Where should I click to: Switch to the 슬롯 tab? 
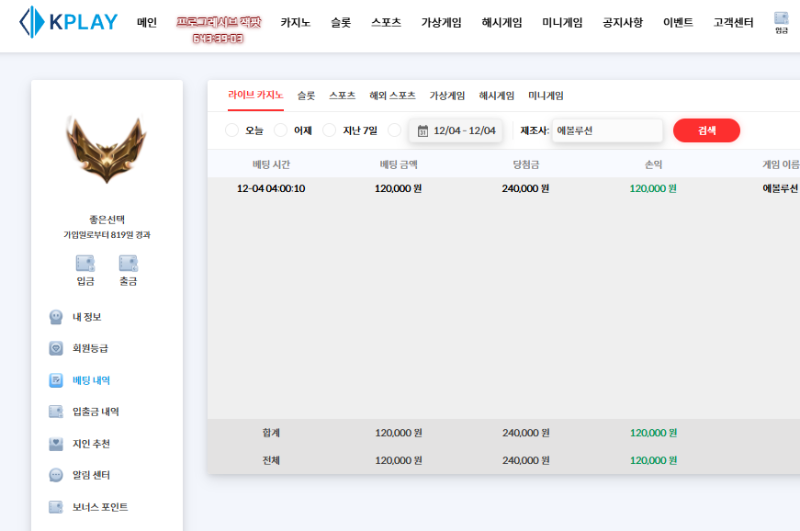(306, 95)
